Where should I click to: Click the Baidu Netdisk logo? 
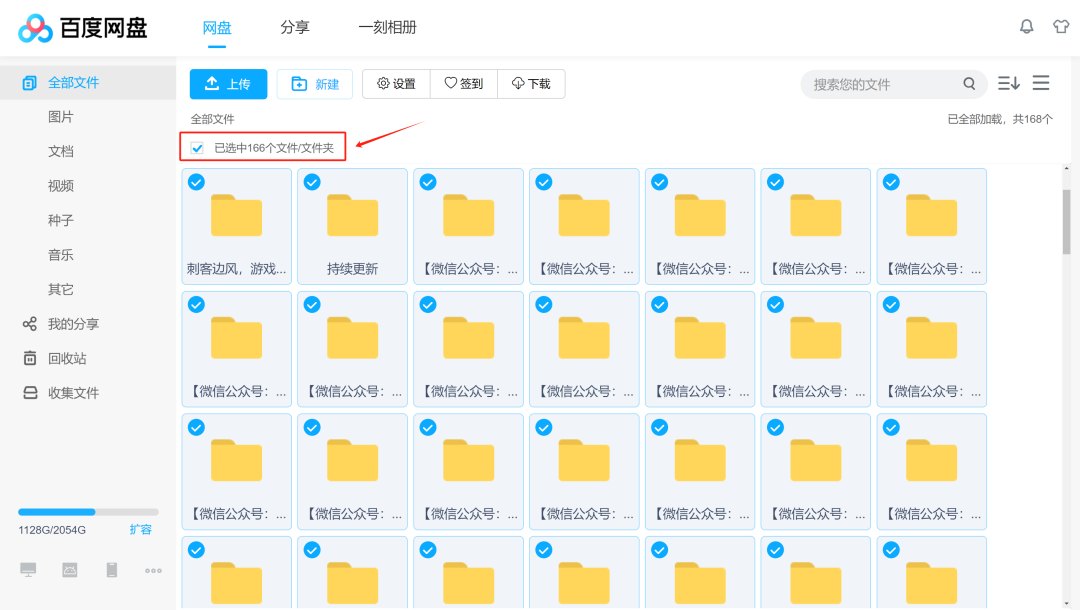[x=82, y=28]
